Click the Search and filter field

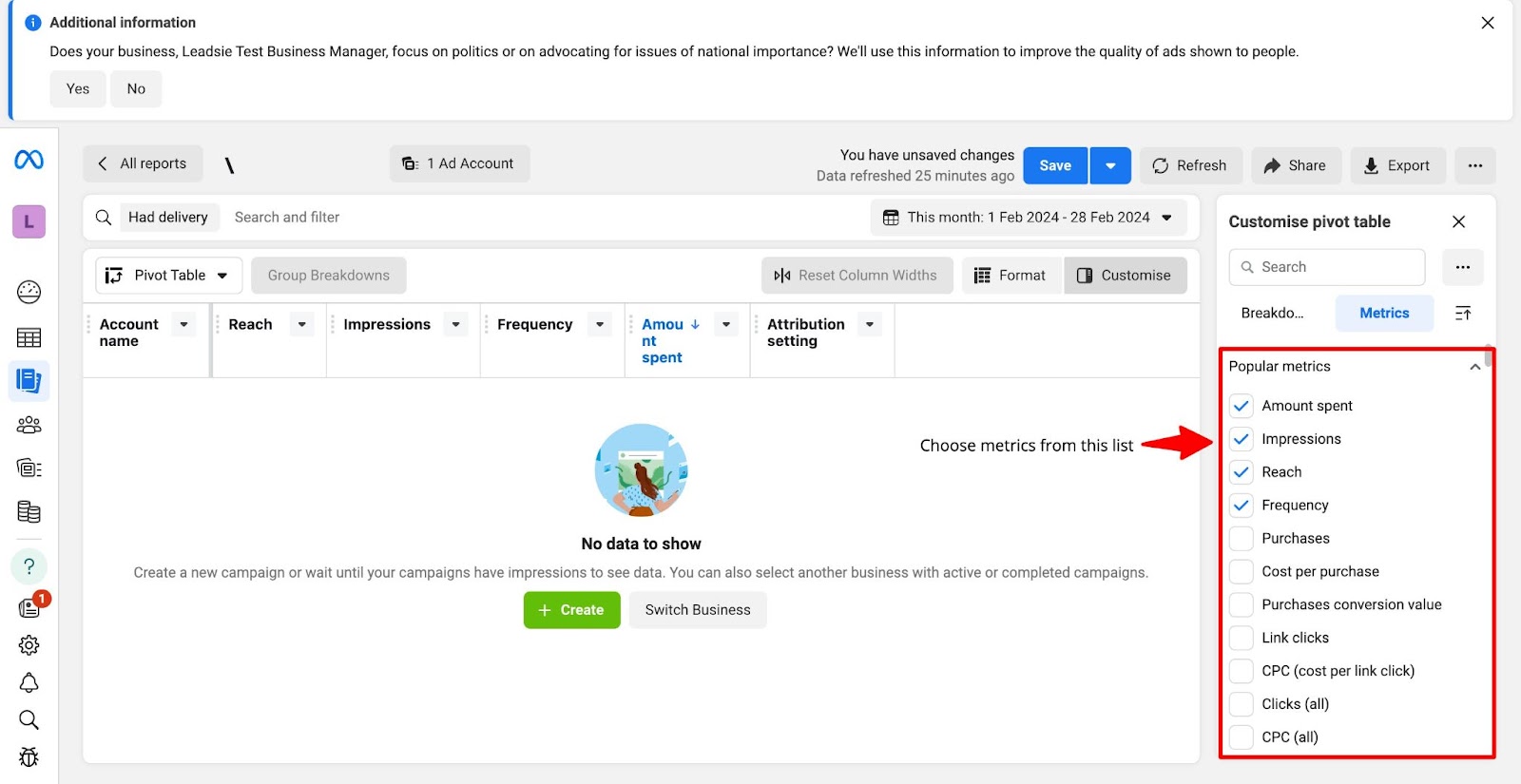547,218
